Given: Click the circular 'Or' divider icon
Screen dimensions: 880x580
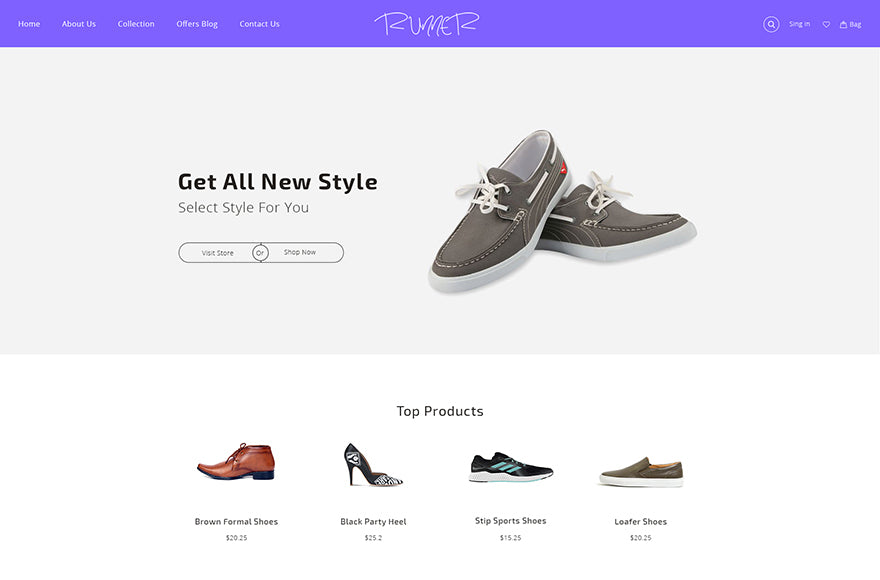Looking at the screenshot, I should coord(260,253).
